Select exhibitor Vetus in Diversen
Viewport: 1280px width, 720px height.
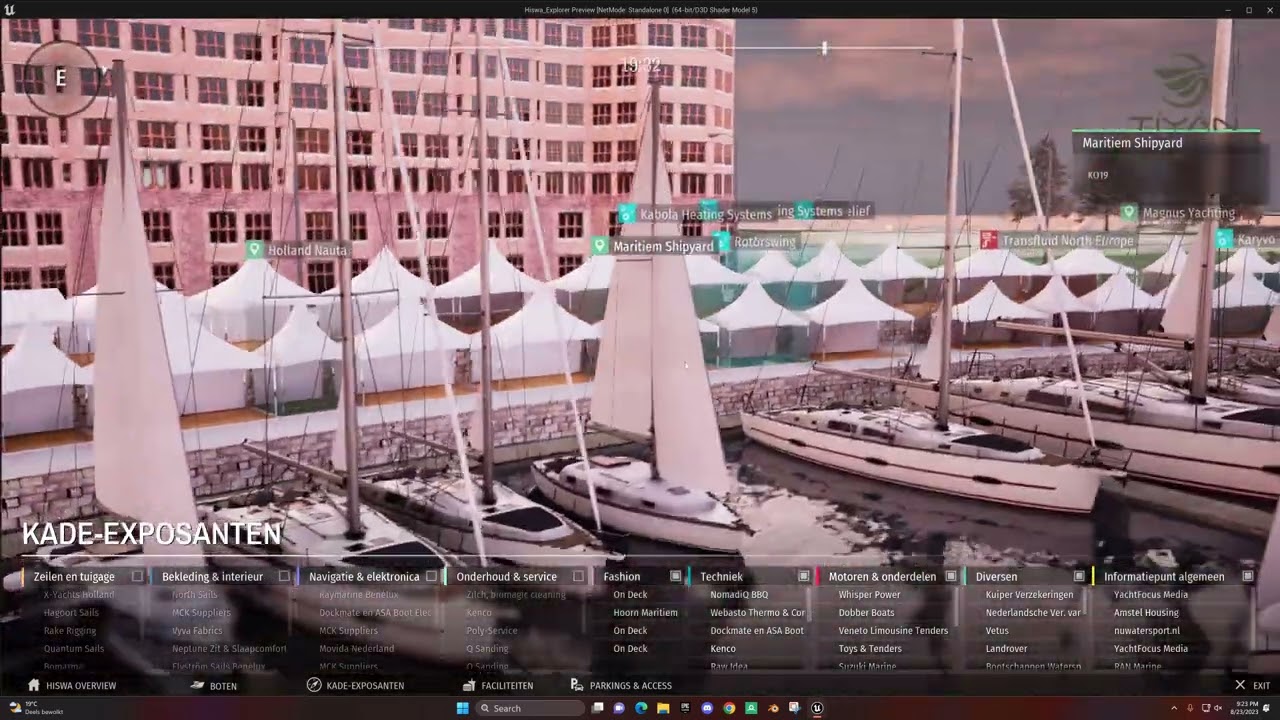(997, 630)
